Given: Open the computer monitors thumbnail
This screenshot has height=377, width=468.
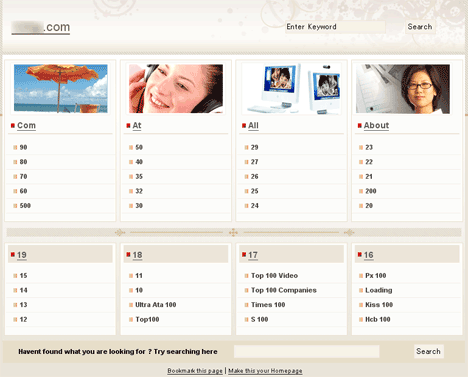Looking at the screenshot, I should pos(292,89).
